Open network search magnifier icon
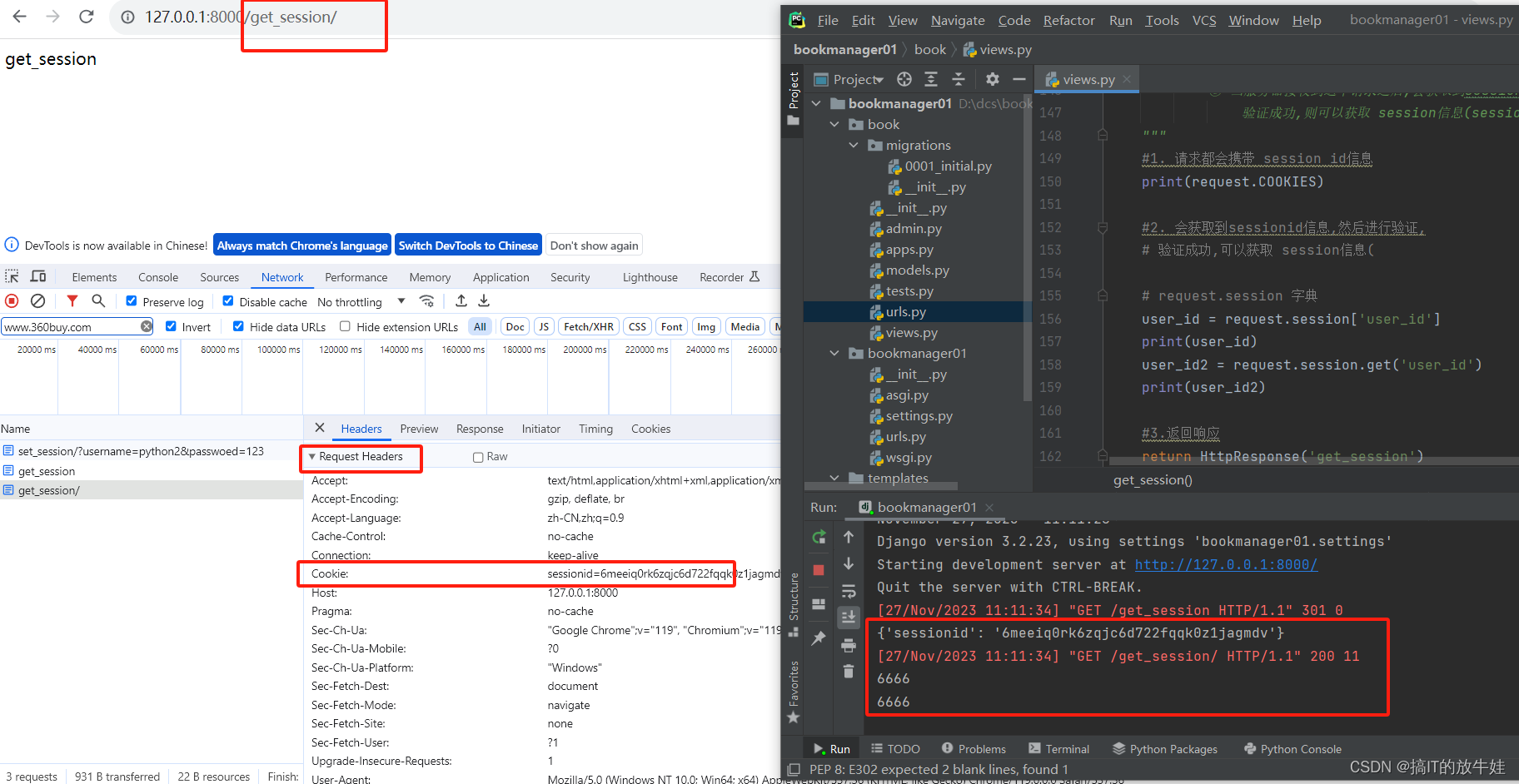Screen dimensions: 1519x784 coord(98,301)
